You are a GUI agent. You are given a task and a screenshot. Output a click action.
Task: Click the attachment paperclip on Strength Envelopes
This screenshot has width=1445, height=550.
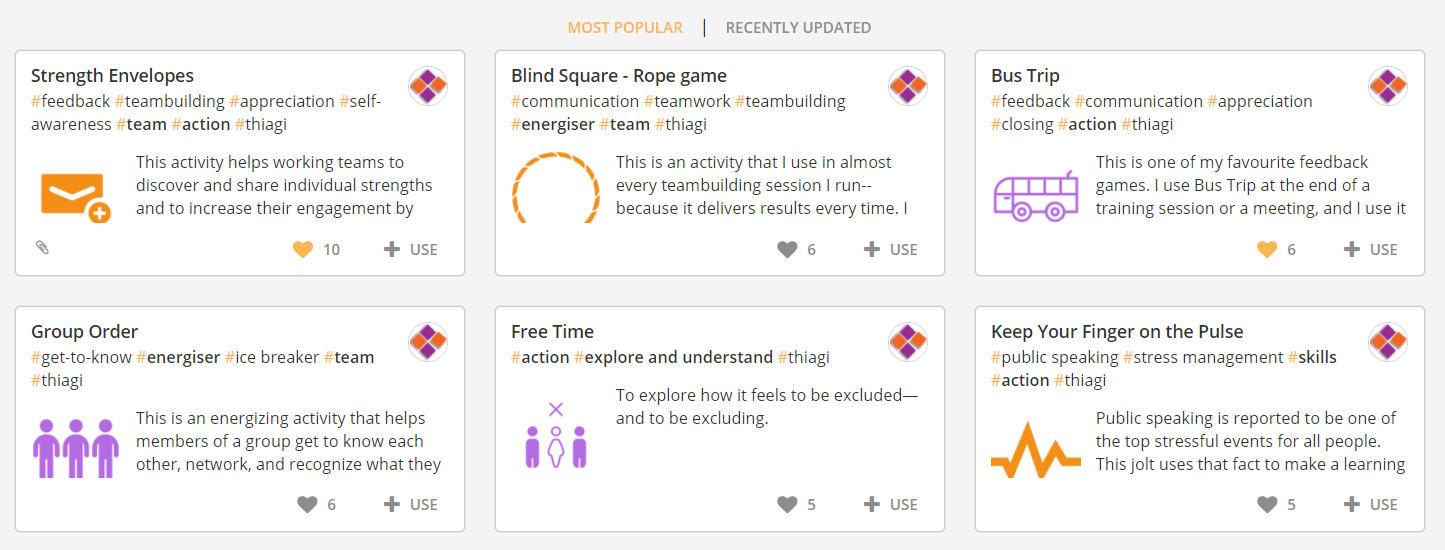click(x=42, y=247)
